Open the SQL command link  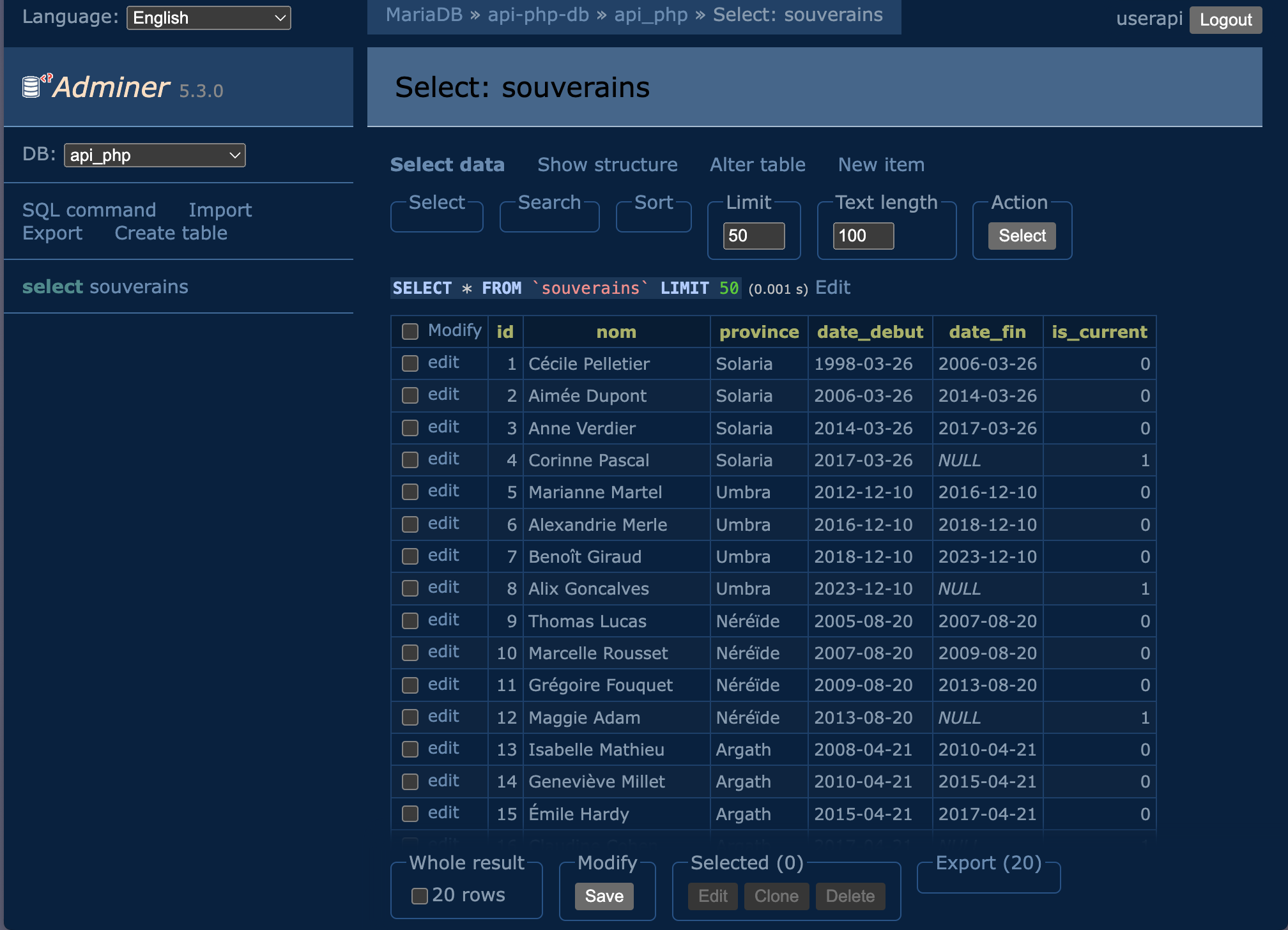(89, 210)
